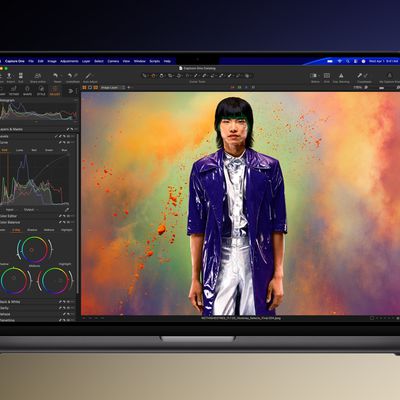Click the zoom slider above the viewer
Image resolution: width=400 pixels, height=400 pixels.
(x=382, y=88)
